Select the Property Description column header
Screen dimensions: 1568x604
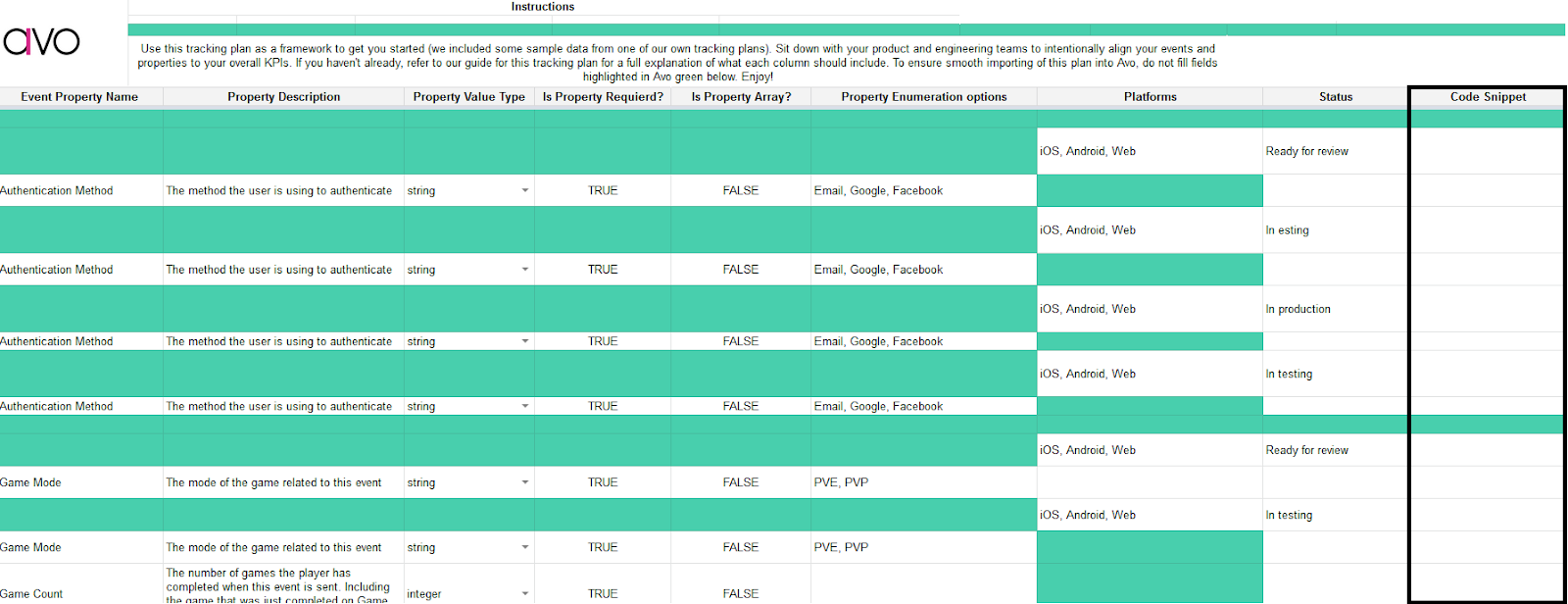point(284,97)
